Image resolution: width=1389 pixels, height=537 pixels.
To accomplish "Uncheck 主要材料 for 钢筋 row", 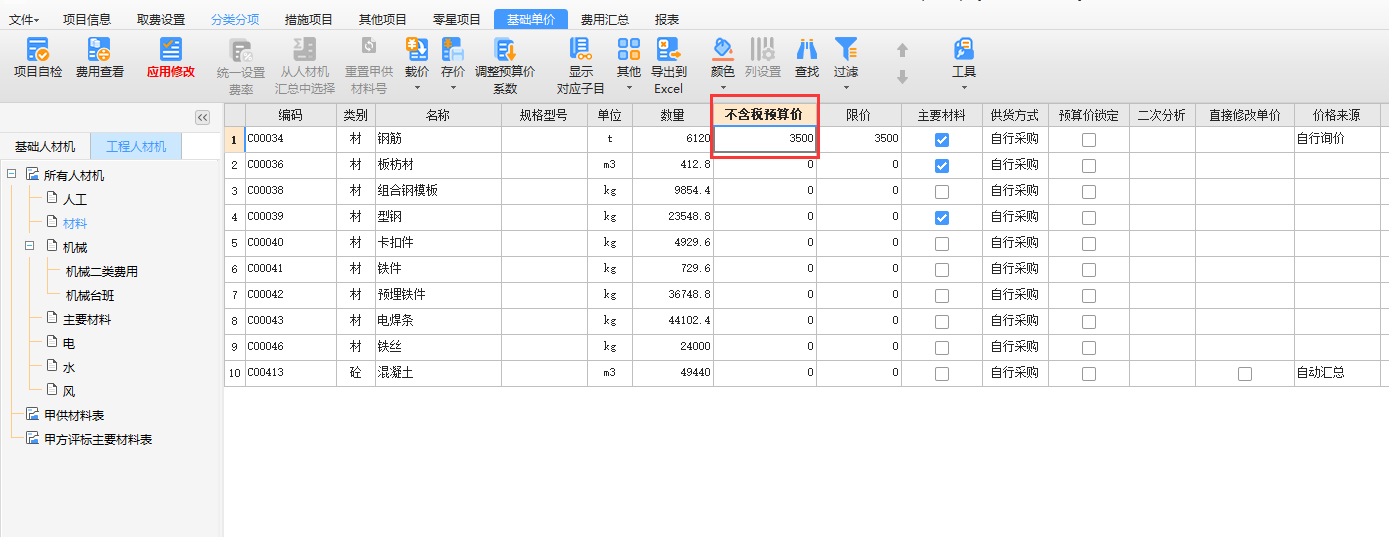I will (942, 140).
